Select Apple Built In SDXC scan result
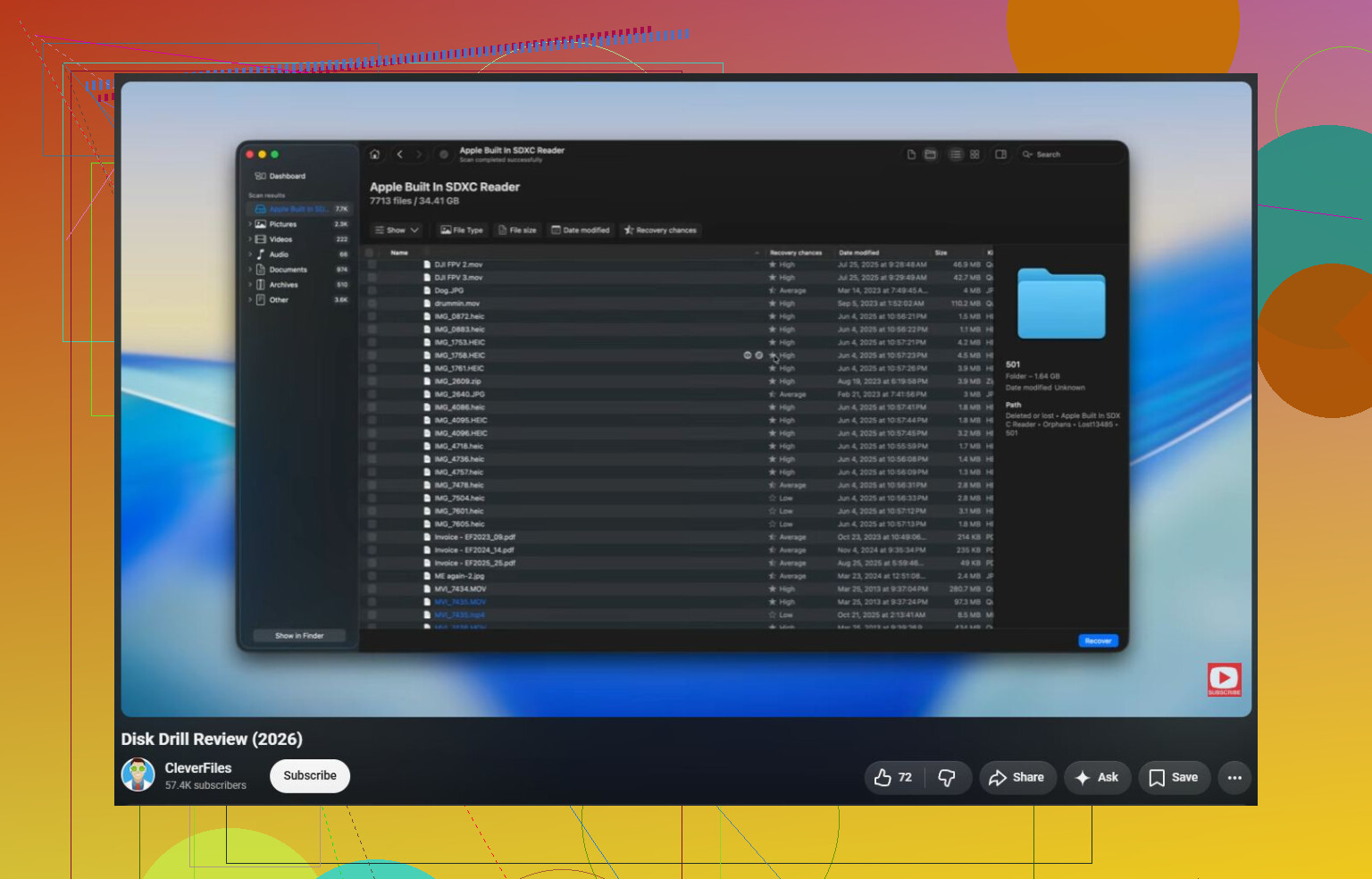 click(x=300, y=209)
